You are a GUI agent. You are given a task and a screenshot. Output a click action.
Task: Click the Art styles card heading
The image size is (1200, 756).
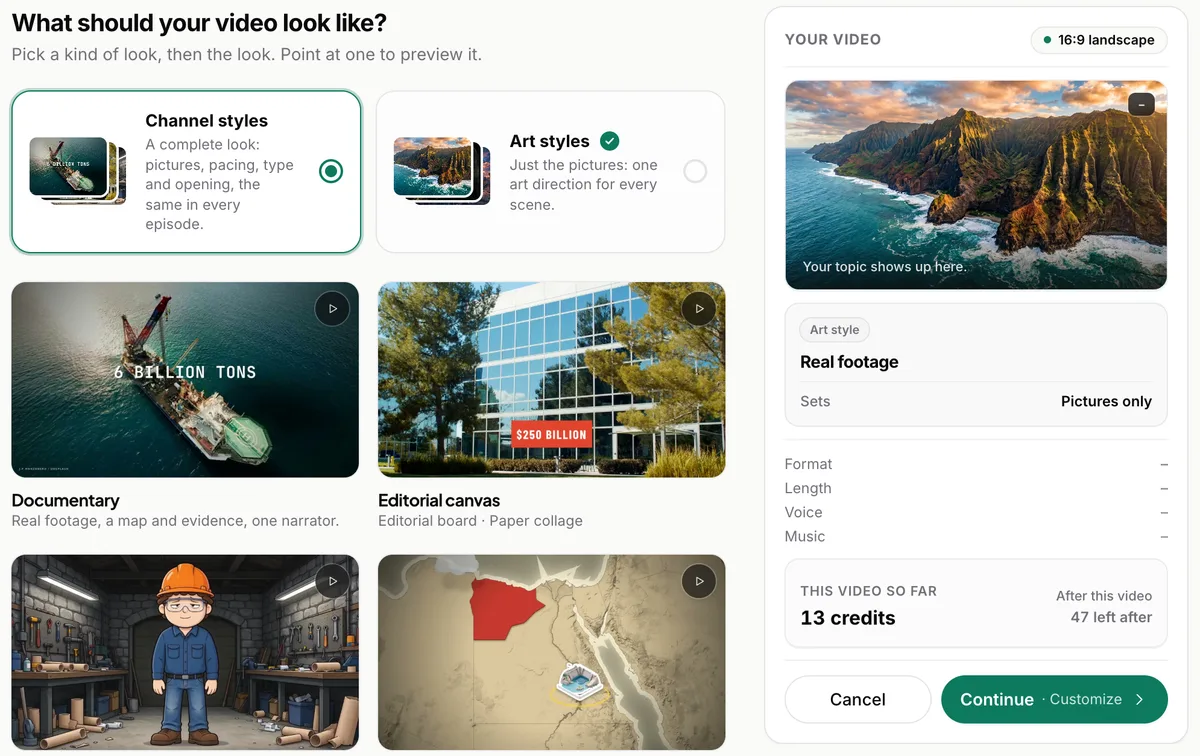(x=550, y=141)
